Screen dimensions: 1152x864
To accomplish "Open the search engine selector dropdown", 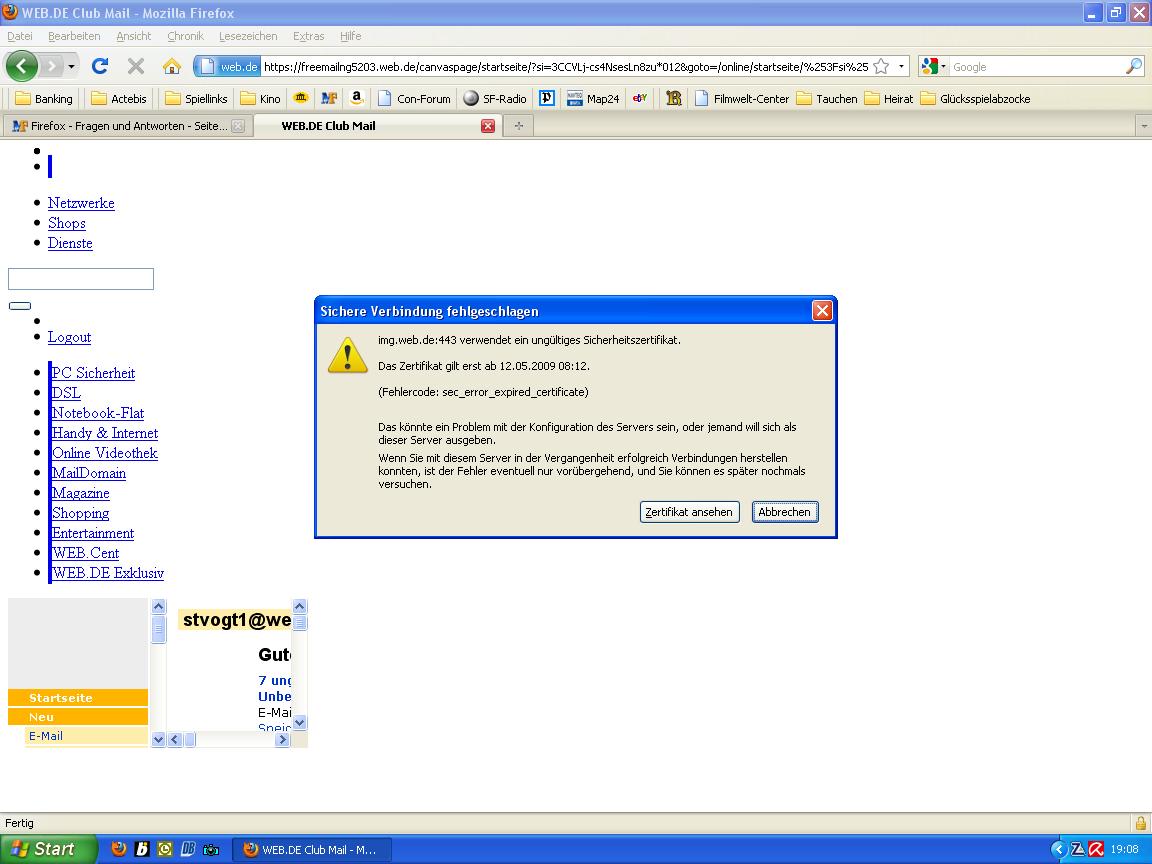I will (x=933, y=67).
